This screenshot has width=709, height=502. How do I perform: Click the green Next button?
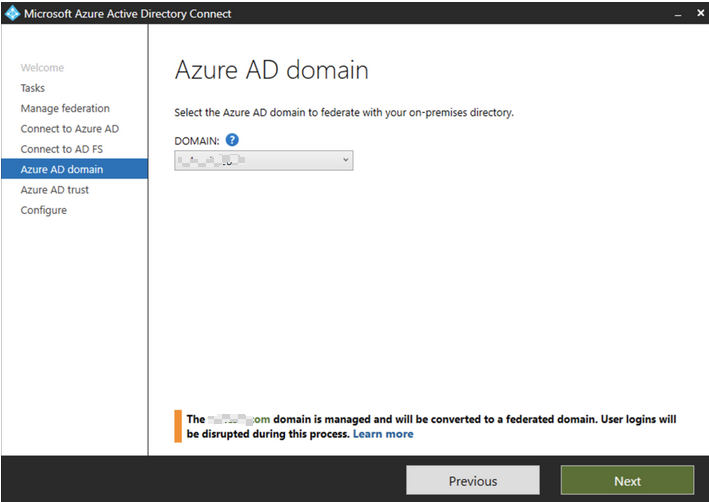(x=627, y=481)
